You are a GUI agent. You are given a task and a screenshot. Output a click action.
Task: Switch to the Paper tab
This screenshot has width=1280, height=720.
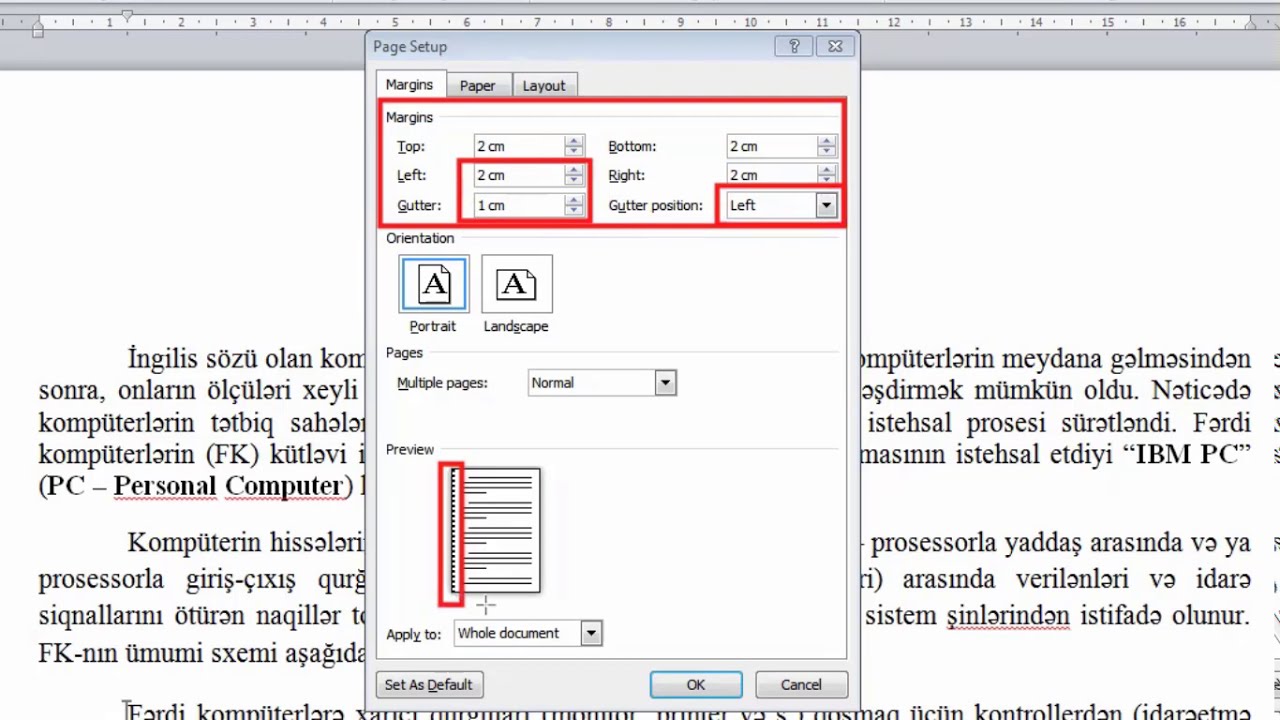[x=477, y=86]
